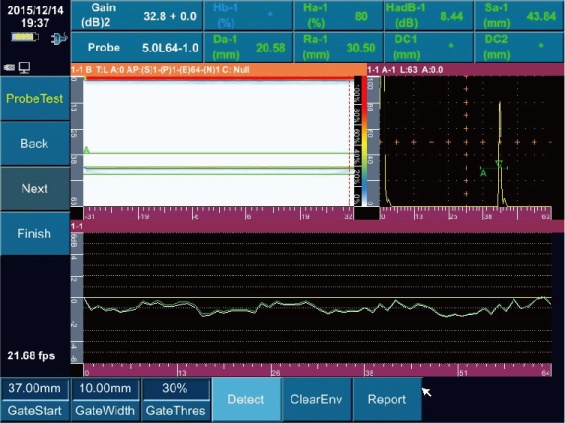Viewport: 565px width, 423px height.
Task: Open the Report function
Action: click(387, 399)
